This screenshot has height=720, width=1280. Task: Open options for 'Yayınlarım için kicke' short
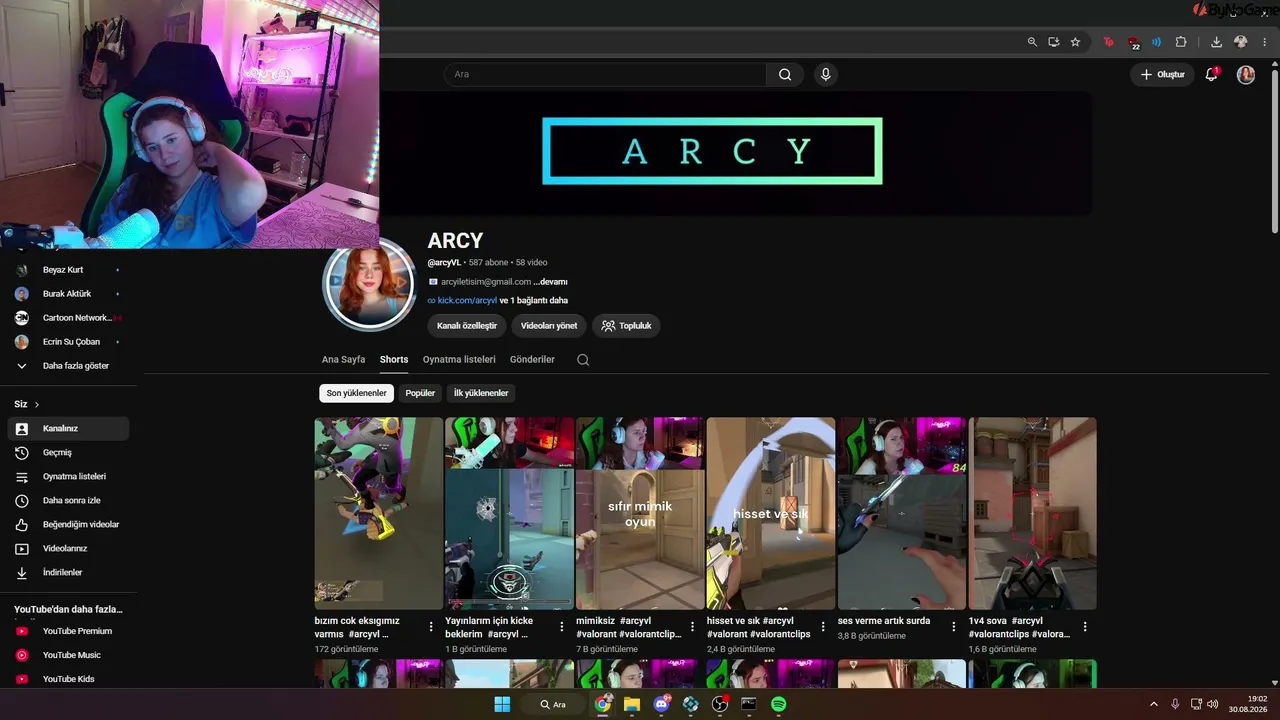coord(562,627)
